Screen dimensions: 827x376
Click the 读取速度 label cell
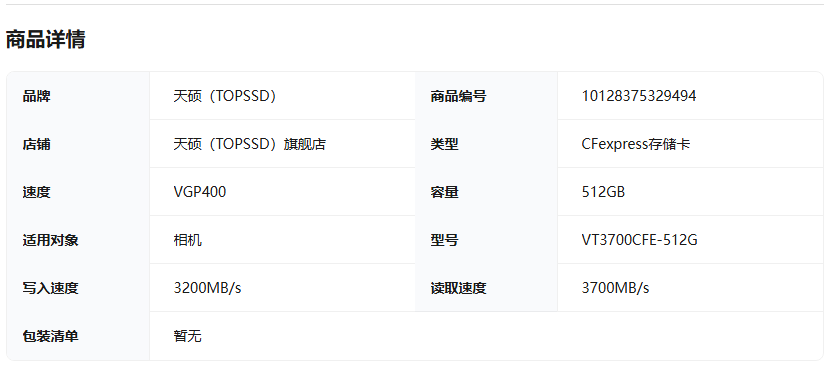point(486,288)
